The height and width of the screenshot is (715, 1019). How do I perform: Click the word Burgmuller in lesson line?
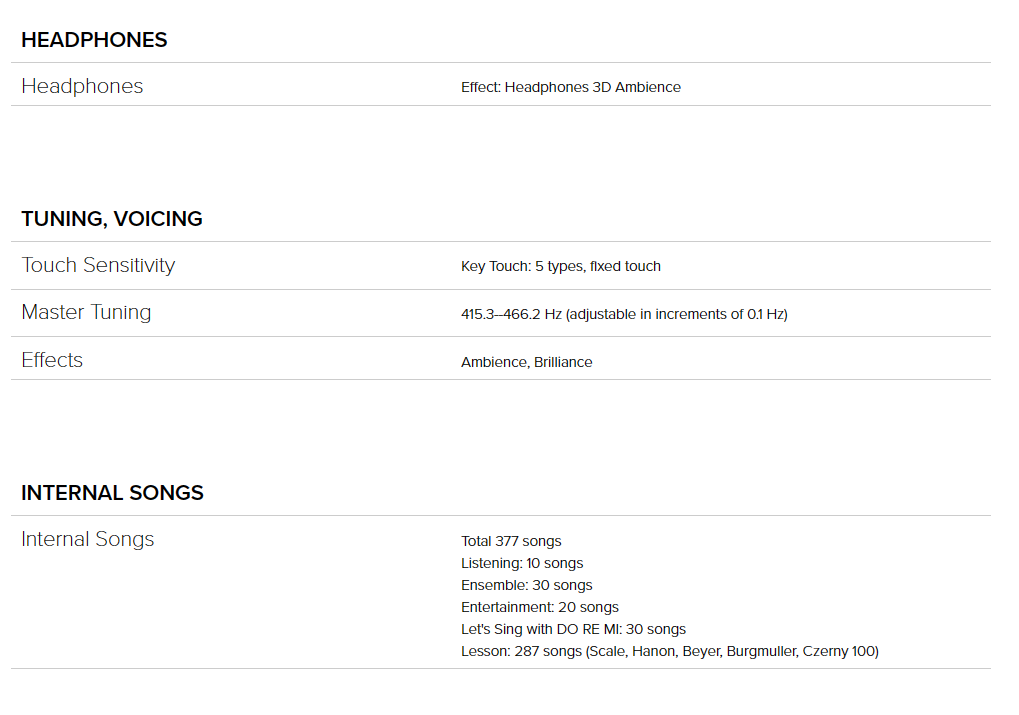click(x=762, y=651)
